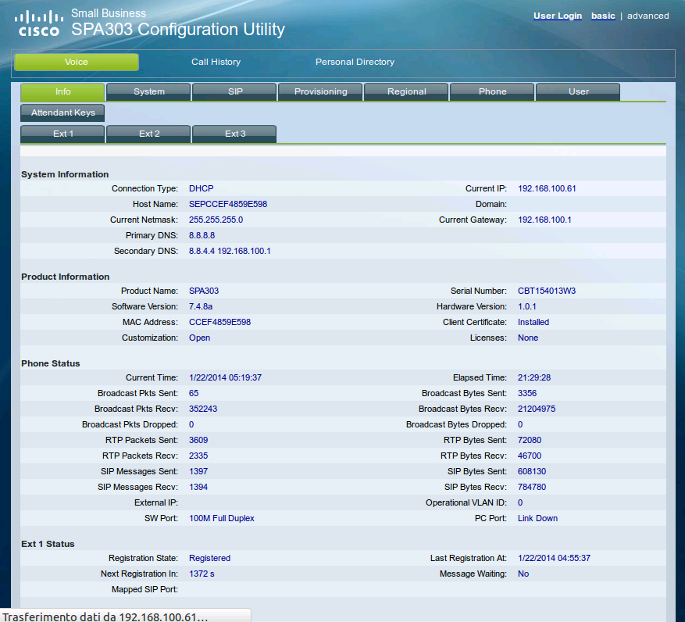Click Broadcast Pkts Recv value 352243
The height and width of the screenshot is (622, 685).
(x=203, y=409)
